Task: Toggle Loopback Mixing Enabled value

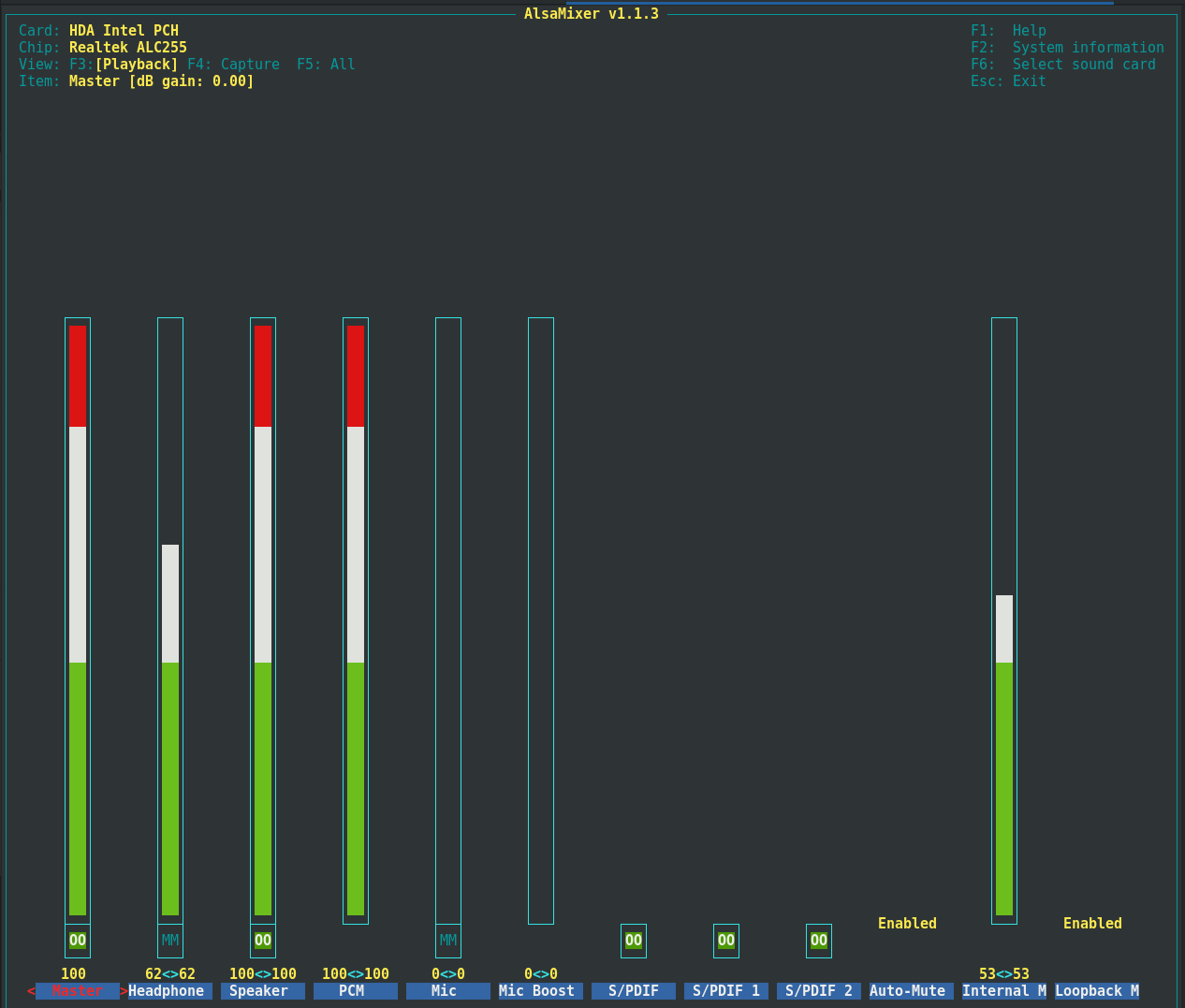Action: (x=1092, y=924)
